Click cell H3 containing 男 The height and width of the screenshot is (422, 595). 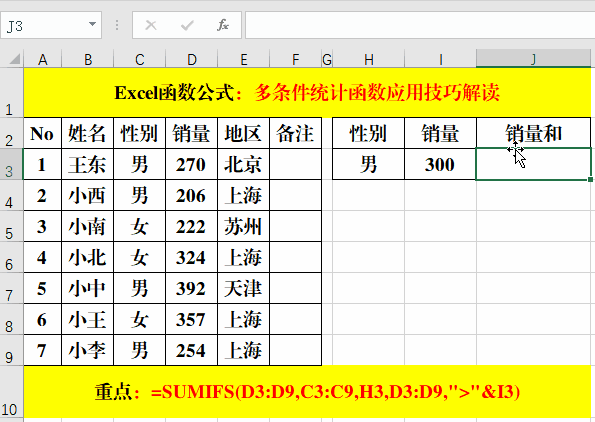coord(368,164)
